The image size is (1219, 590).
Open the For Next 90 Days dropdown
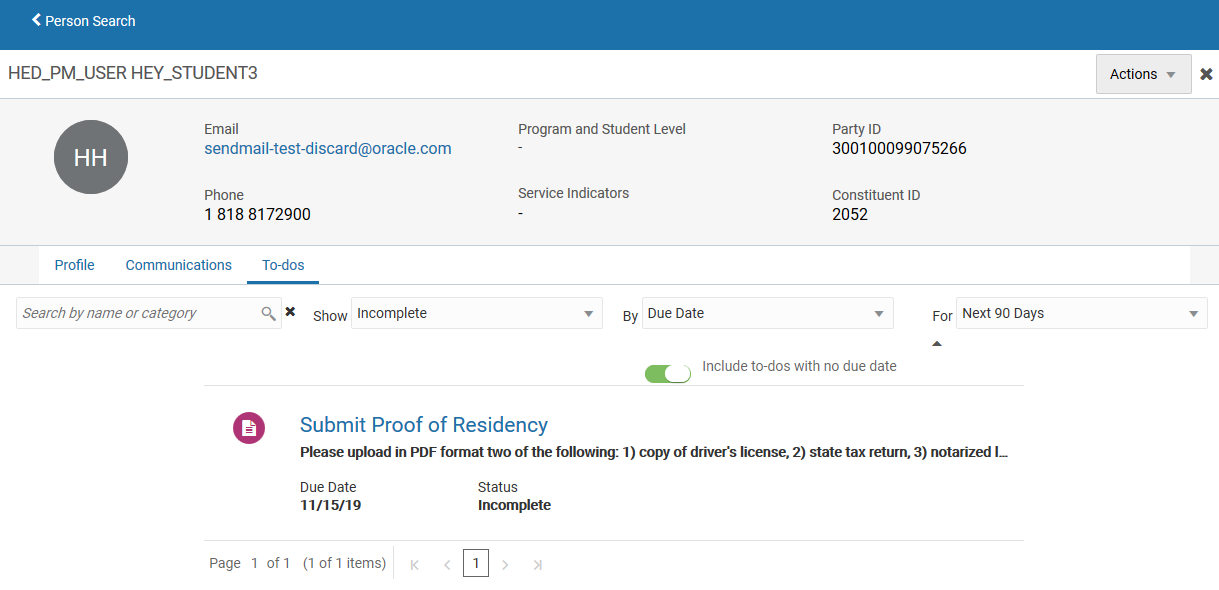point(1081,313)
